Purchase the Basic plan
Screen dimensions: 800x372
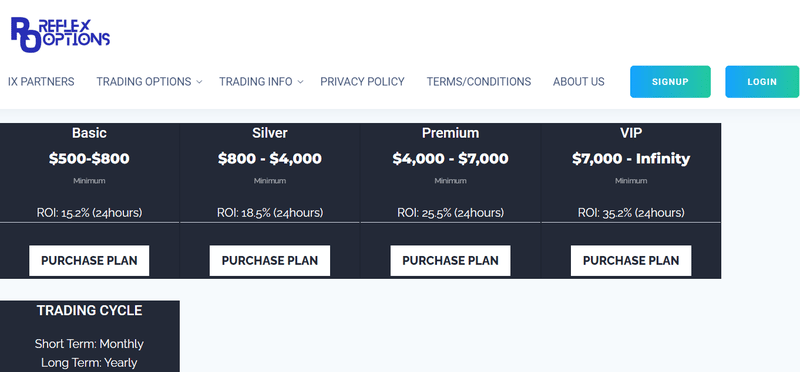[89, 261]
